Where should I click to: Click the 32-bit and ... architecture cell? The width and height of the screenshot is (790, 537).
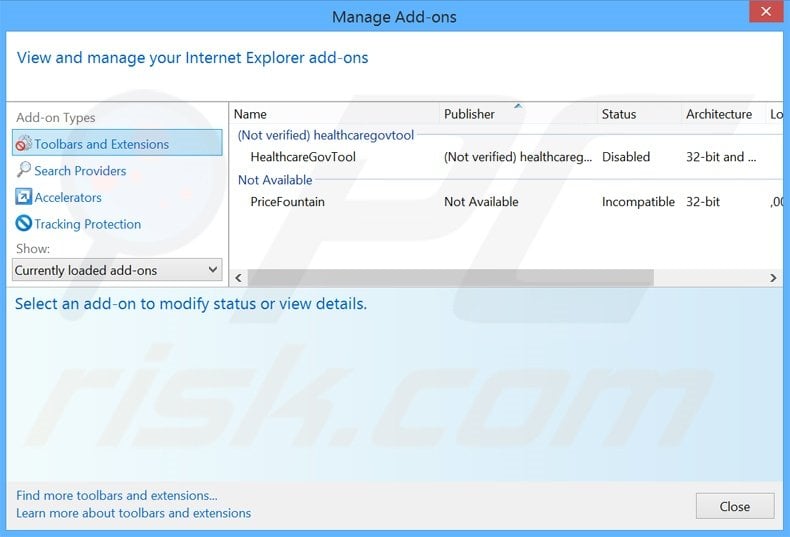pyautogui.click(x=721, y=157)
